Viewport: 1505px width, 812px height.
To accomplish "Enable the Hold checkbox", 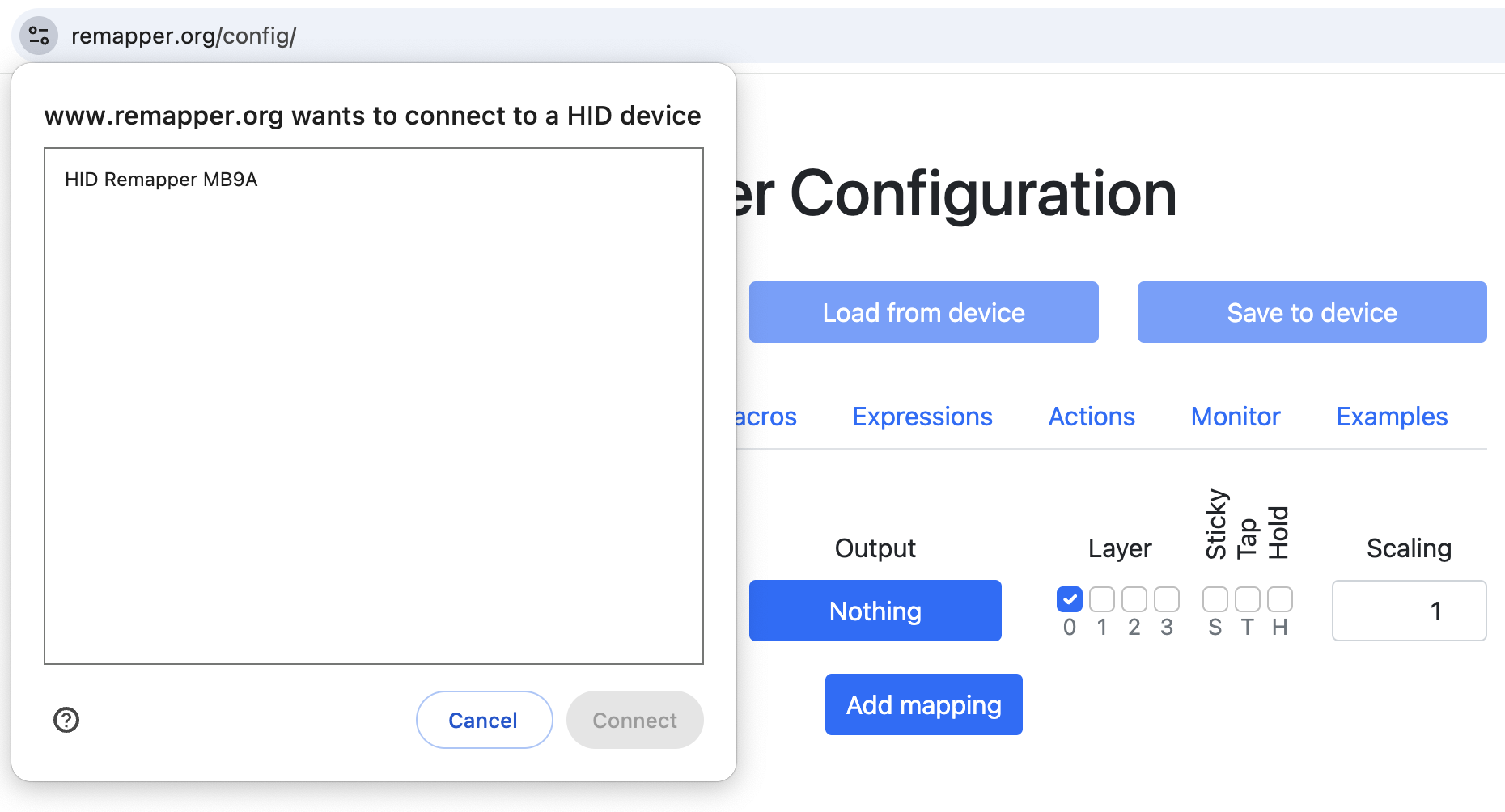I will coord(1280,599).
